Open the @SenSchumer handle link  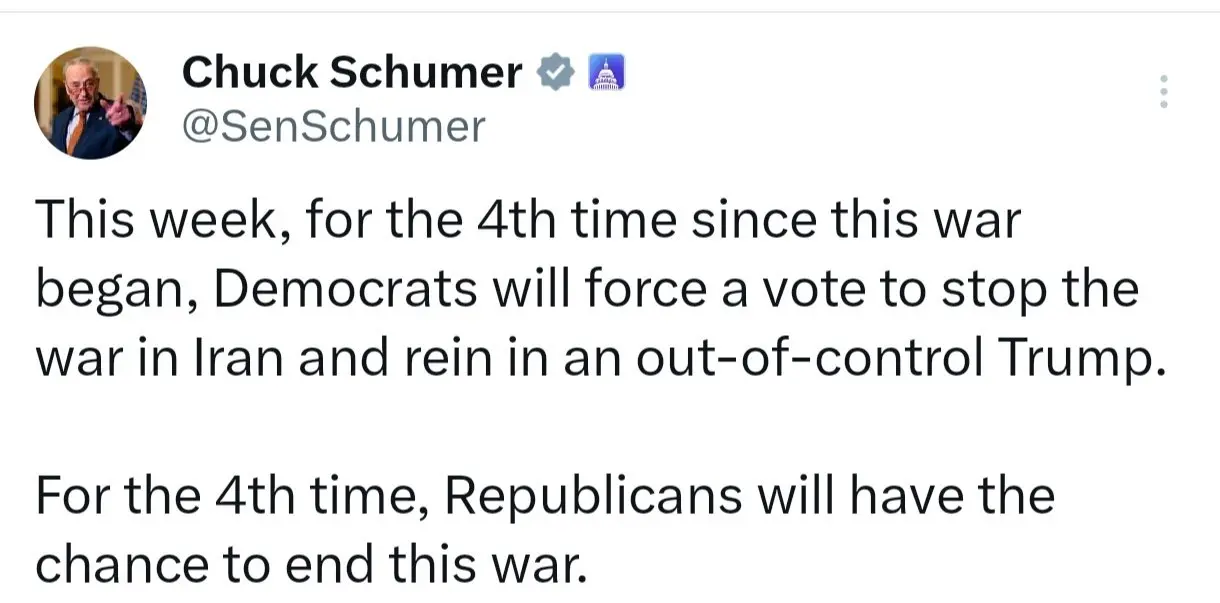click(333, 126)
